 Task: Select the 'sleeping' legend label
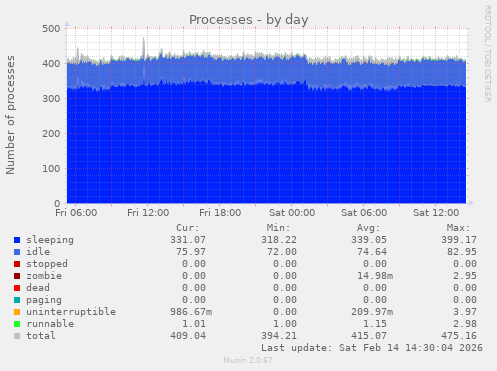pyautogui.click(x=50, y=240)
